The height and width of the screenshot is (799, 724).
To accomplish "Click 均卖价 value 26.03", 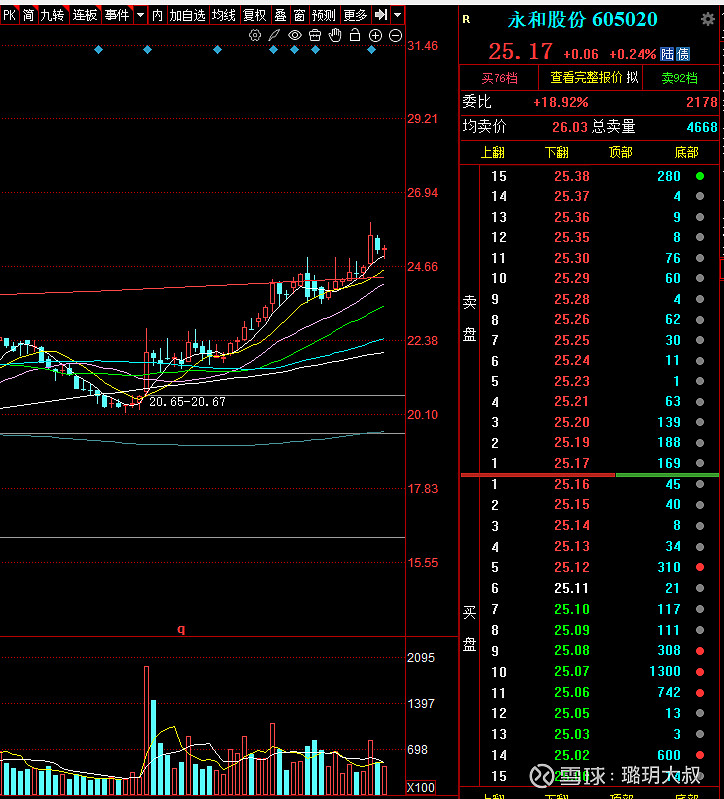I will [570, 127].
